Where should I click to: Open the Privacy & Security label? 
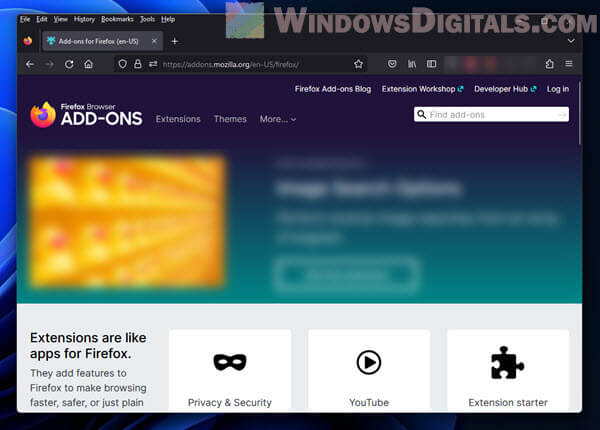point(230,402)
